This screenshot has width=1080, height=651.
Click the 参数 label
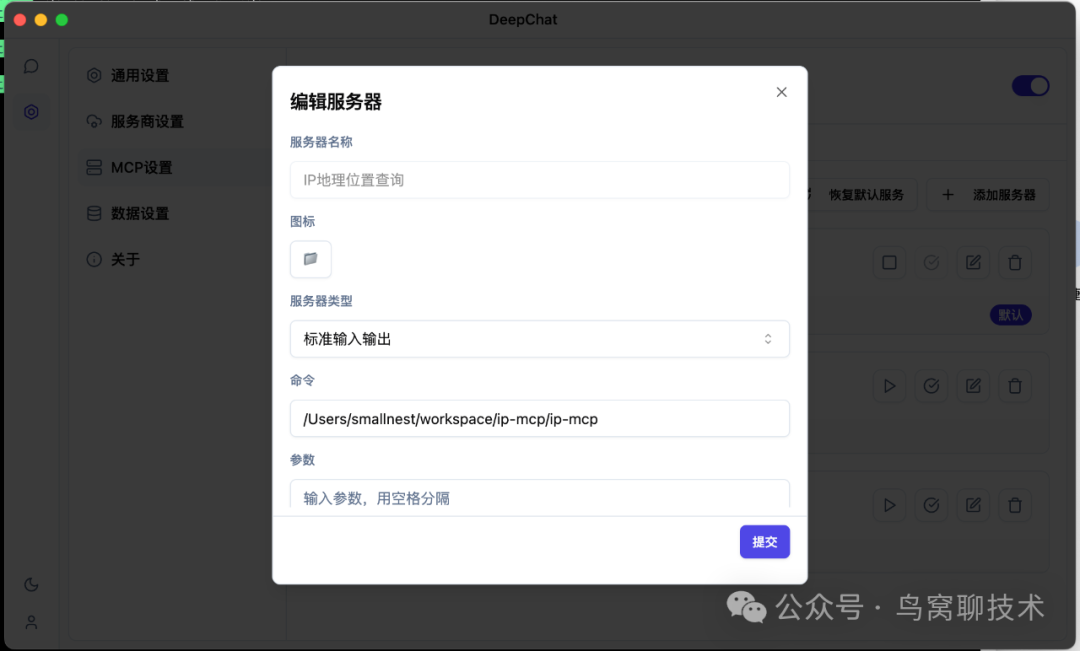(302, 459)
